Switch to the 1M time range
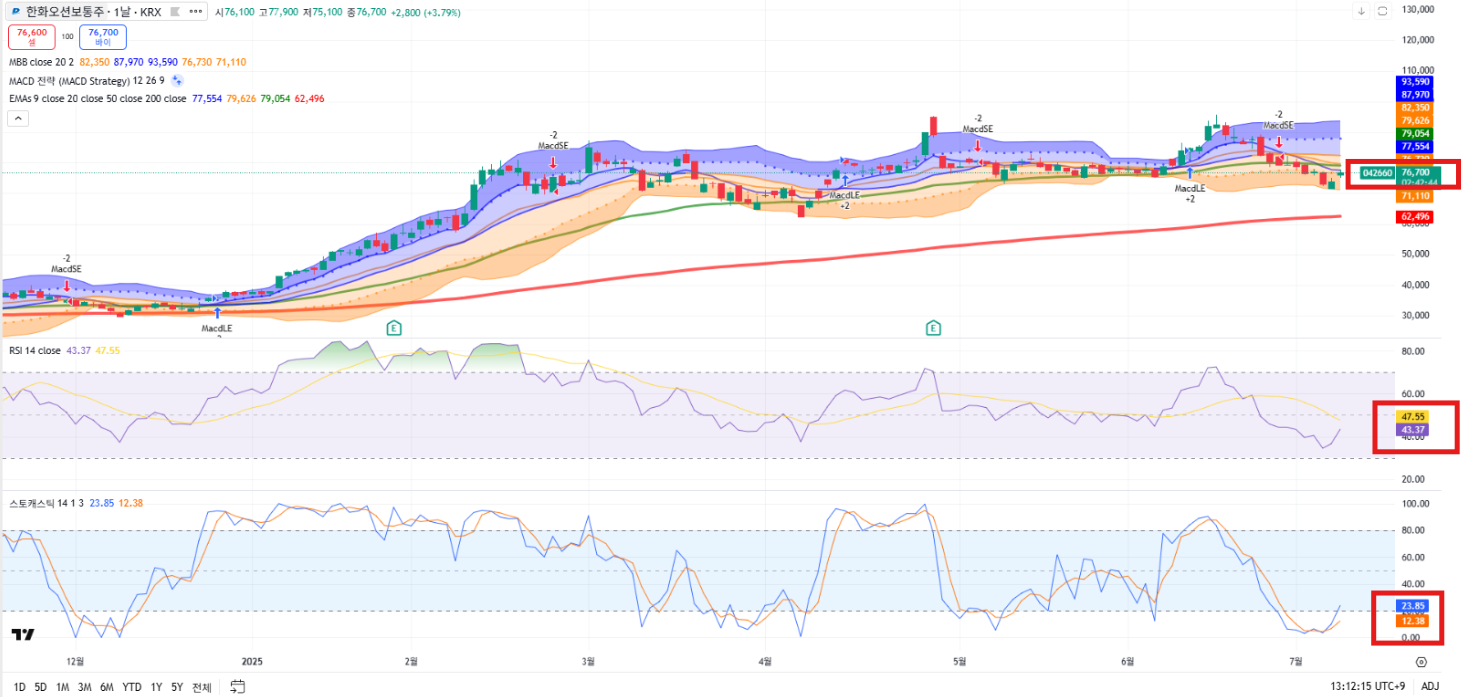This screenshot has width=1462, height=697. pyautogui.click(x=62, y=687)
